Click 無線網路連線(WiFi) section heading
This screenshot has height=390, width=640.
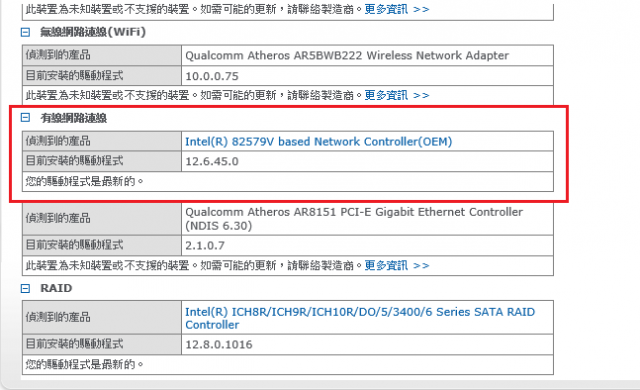(93, 32)
